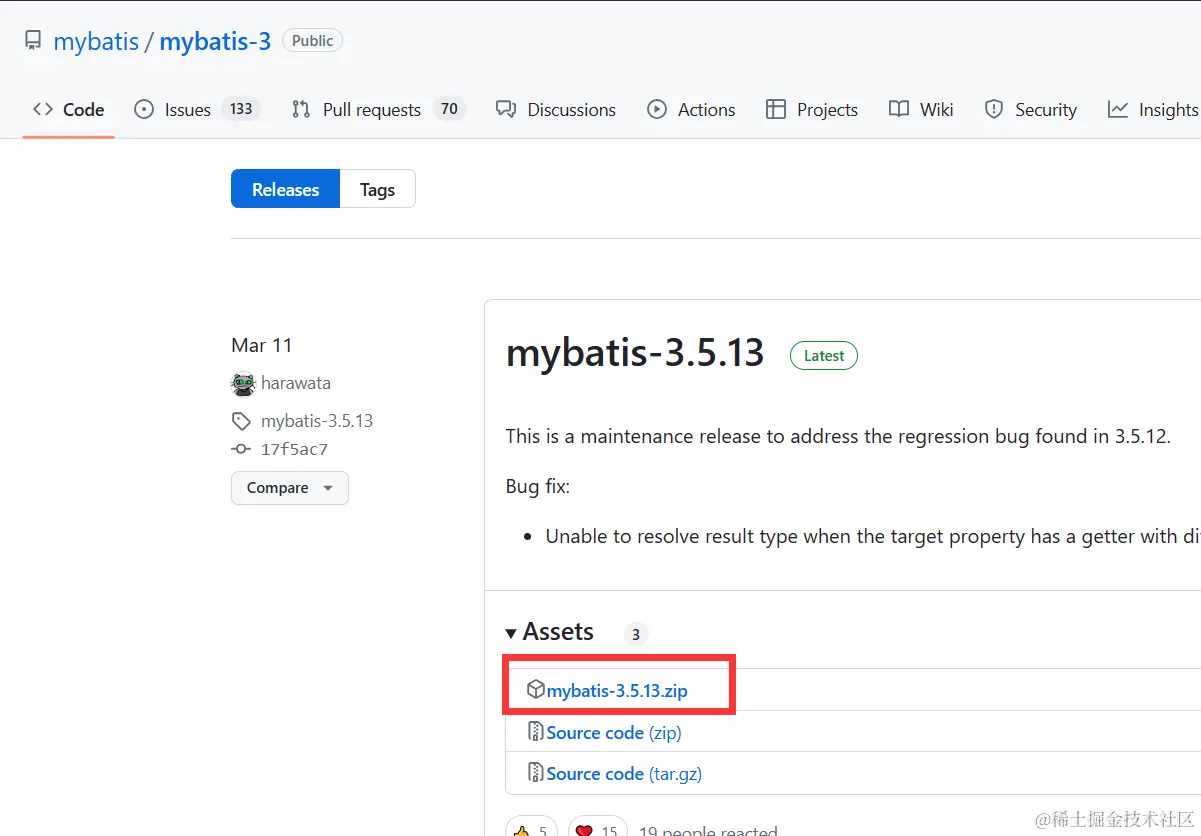This screenshot has height=836, width=1201.
Task: Click the Security shield icon
Action: (x=994, y=109)
